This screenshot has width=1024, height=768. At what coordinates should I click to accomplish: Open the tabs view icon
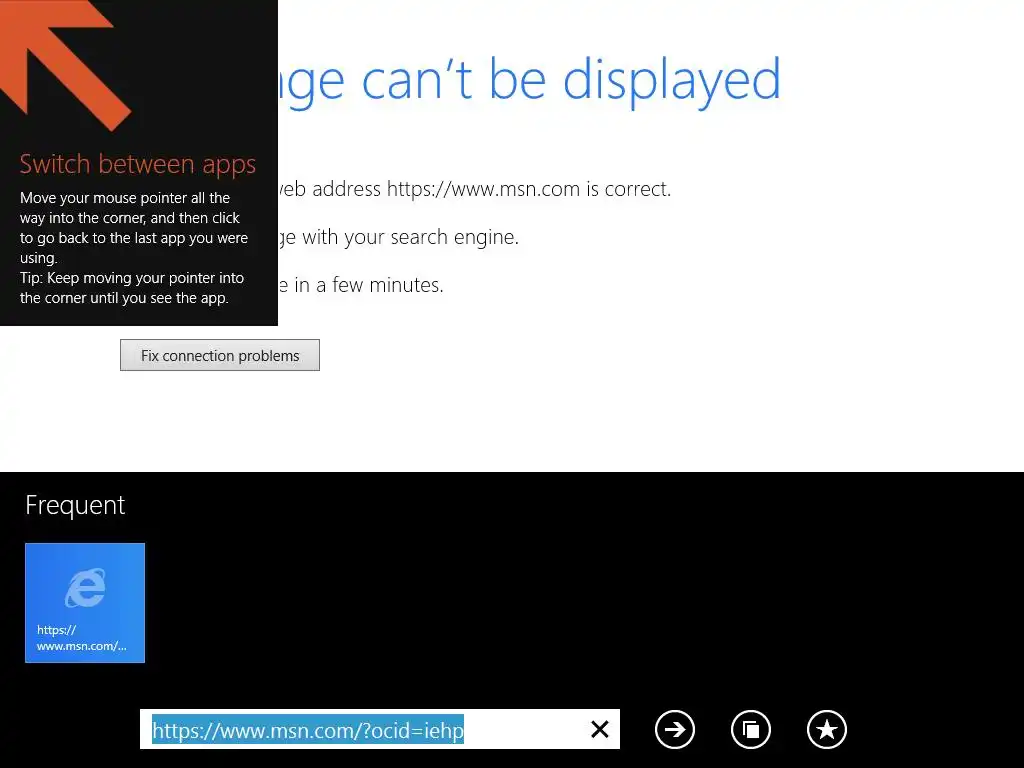tap(750, 729)
